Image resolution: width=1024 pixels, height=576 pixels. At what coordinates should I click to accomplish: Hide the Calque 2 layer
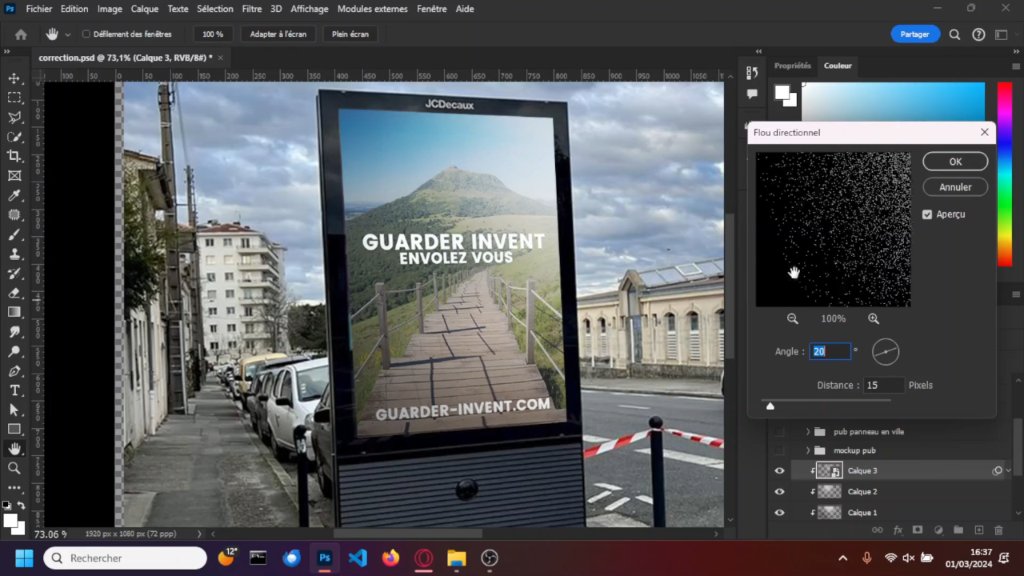779,491
